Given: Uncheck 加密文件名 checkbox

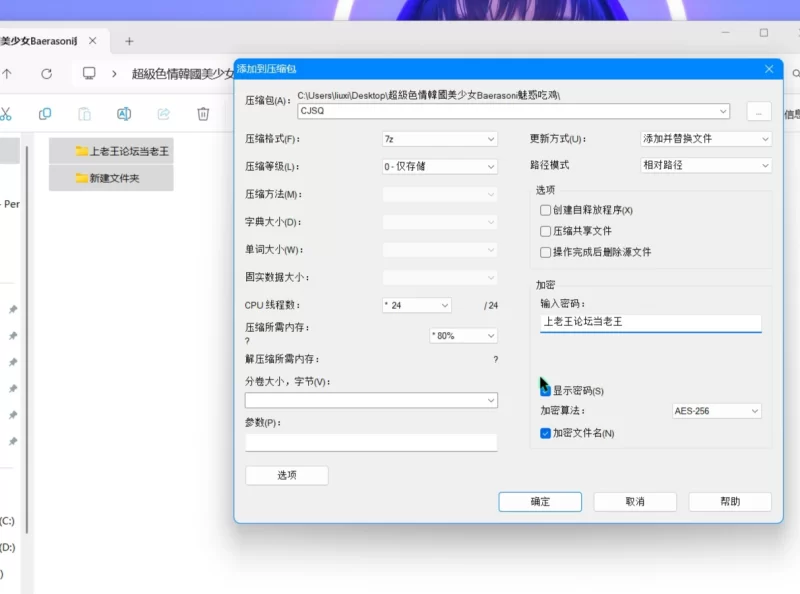Looking at the screenshot, I should point(545,433).
